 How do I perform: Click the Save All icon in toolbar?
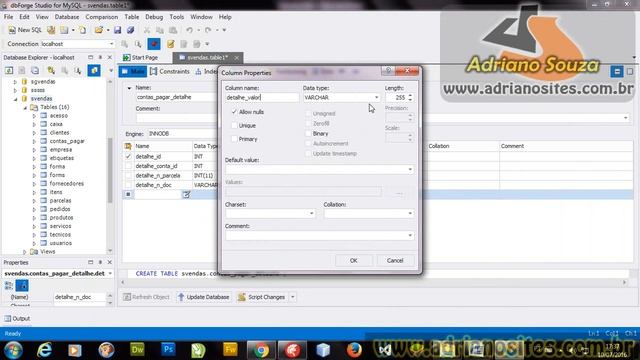131,30
